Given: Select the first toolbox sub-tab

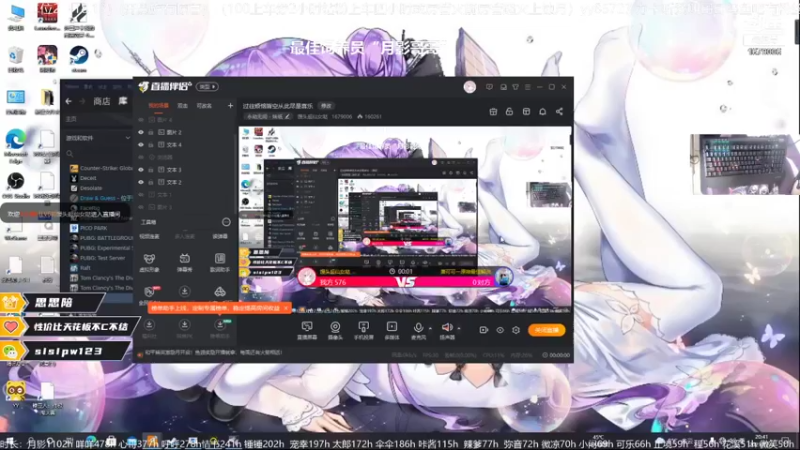Looking at the screenshot, I should [x=149, y=236].
